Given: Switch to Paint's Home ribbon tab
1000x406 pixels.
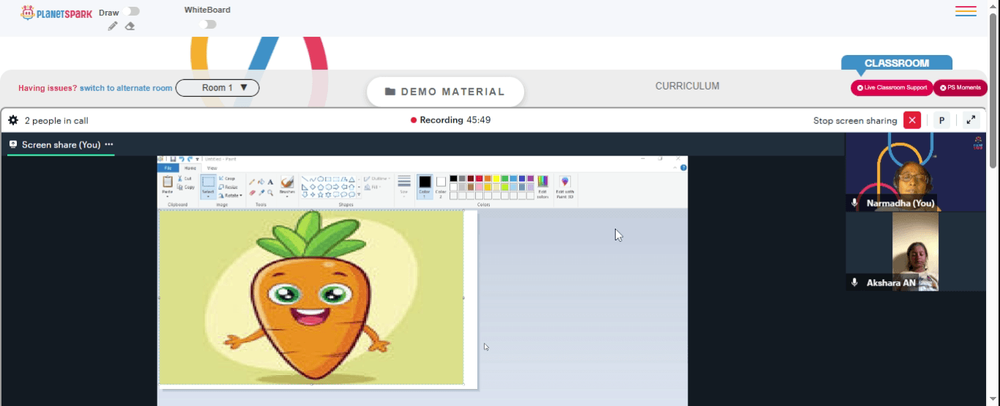Looking at the screenshot, I should pos(190,168).
